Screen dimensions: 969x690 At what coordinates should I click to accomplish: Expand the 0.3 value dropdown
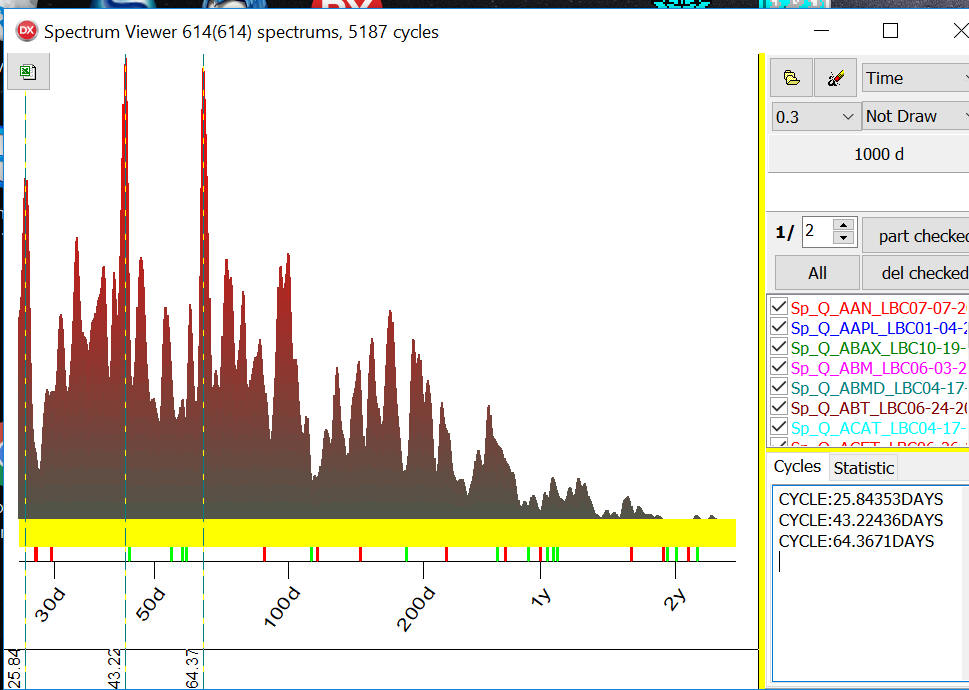(x=815, y=117)
